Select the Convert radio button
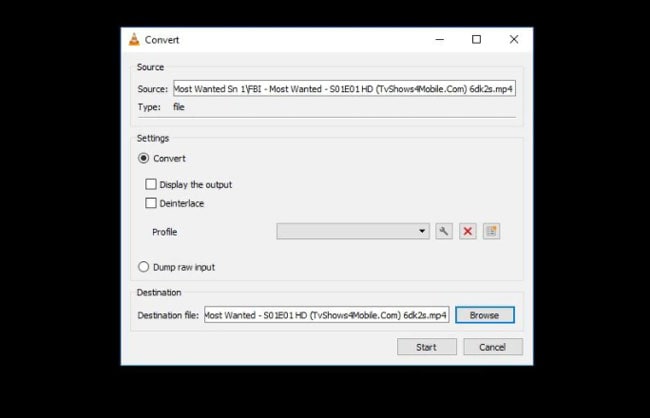The width and height of the screenshot is (650, 418). tap(143, 158)
